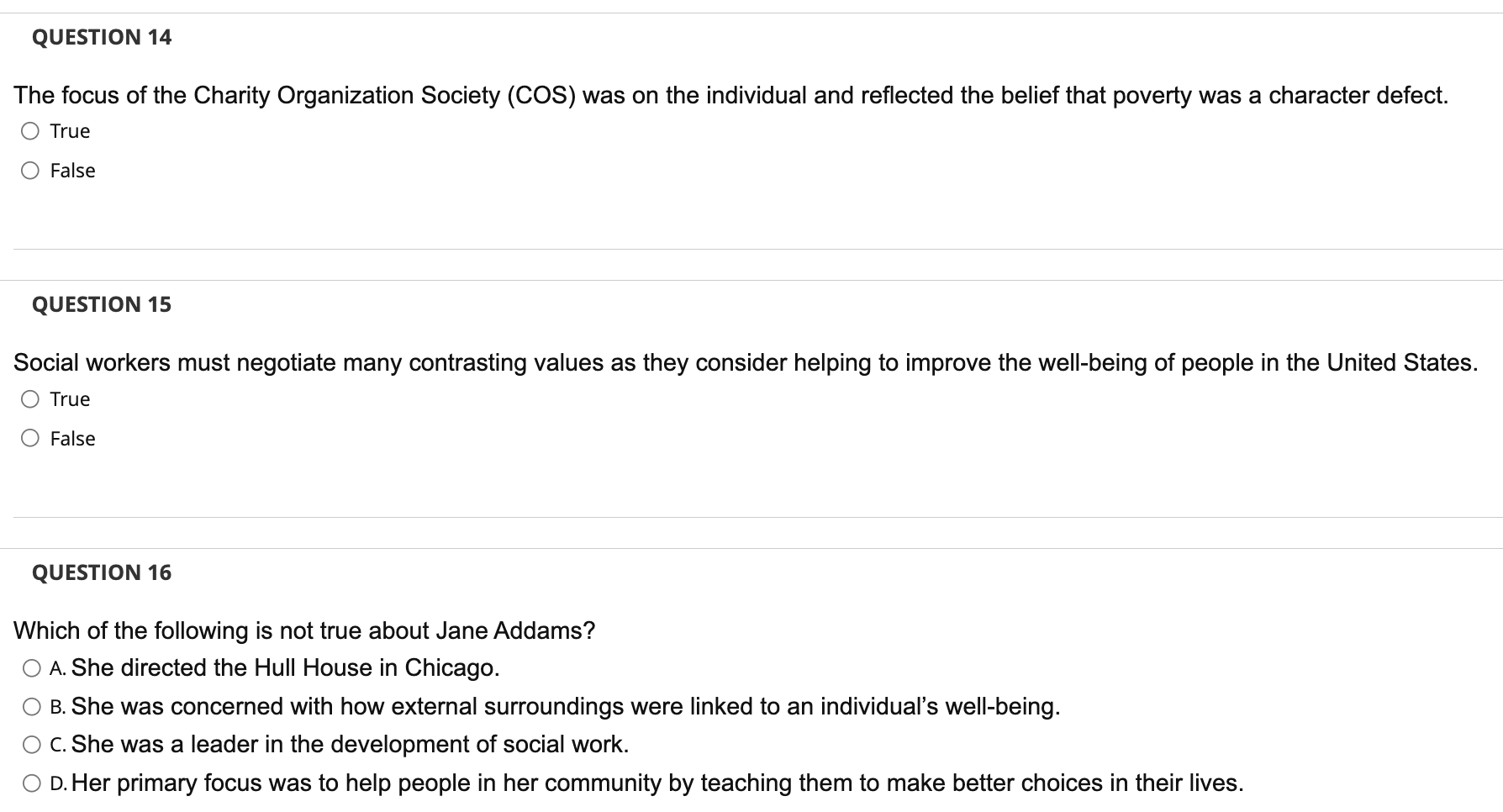The width and height of the screenshot is (1503, 812).
Task: Select answer D about teaching better choices
Action: [30, 783]
